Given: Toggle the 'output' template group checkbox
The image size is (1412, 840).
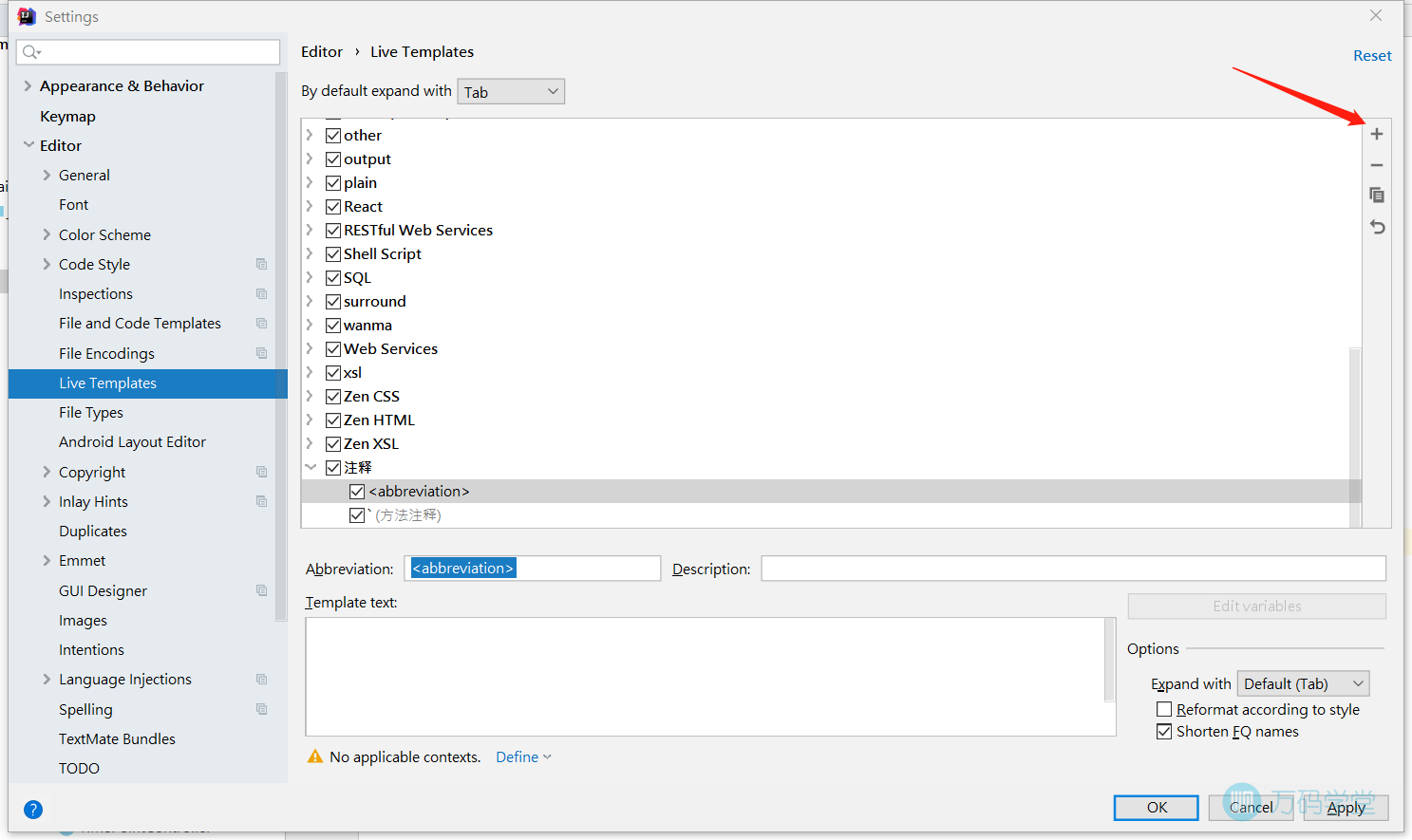Looking at the screenshot, I should 333,159.
